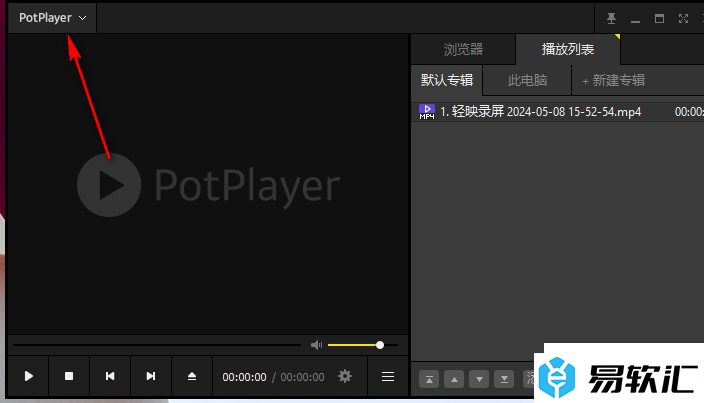Select playlist item 轻映录屏 2024-05-08 15-52-54.mp4
This screenshot has height=403, width=704.
click(x=558, y=112)
